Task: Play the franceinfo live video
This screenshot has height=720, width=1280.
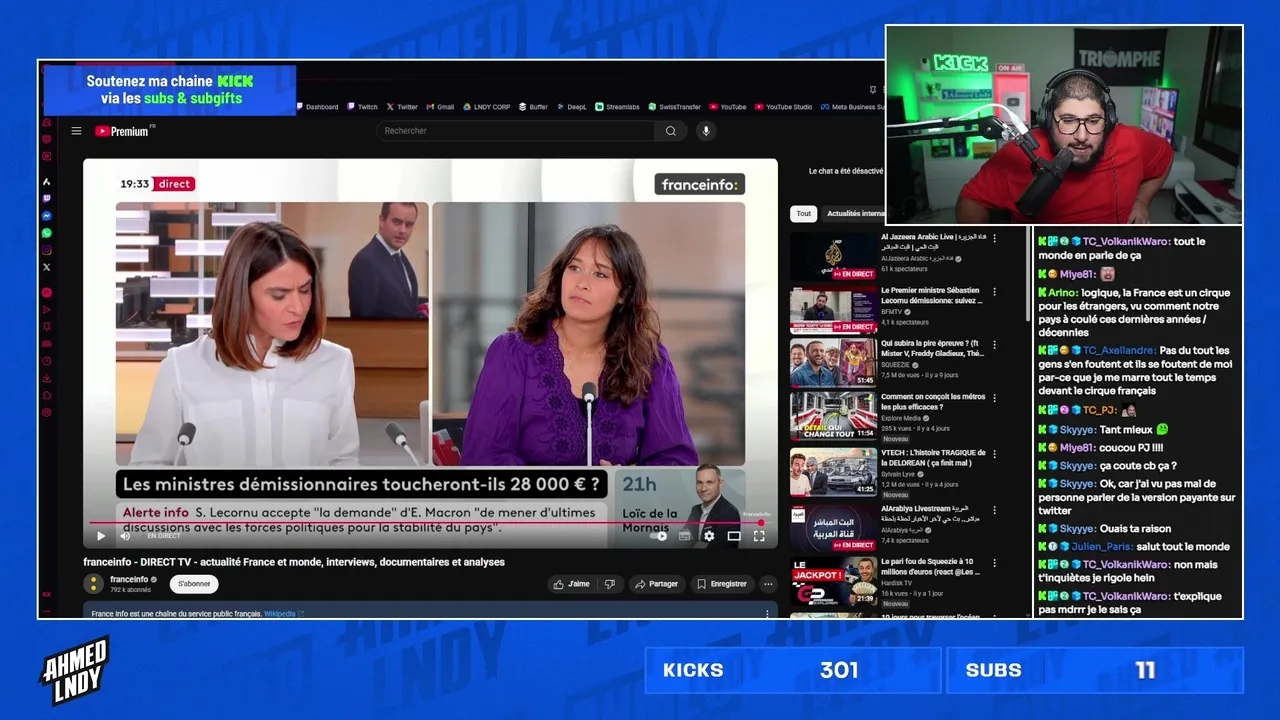Action: [101, 536]
